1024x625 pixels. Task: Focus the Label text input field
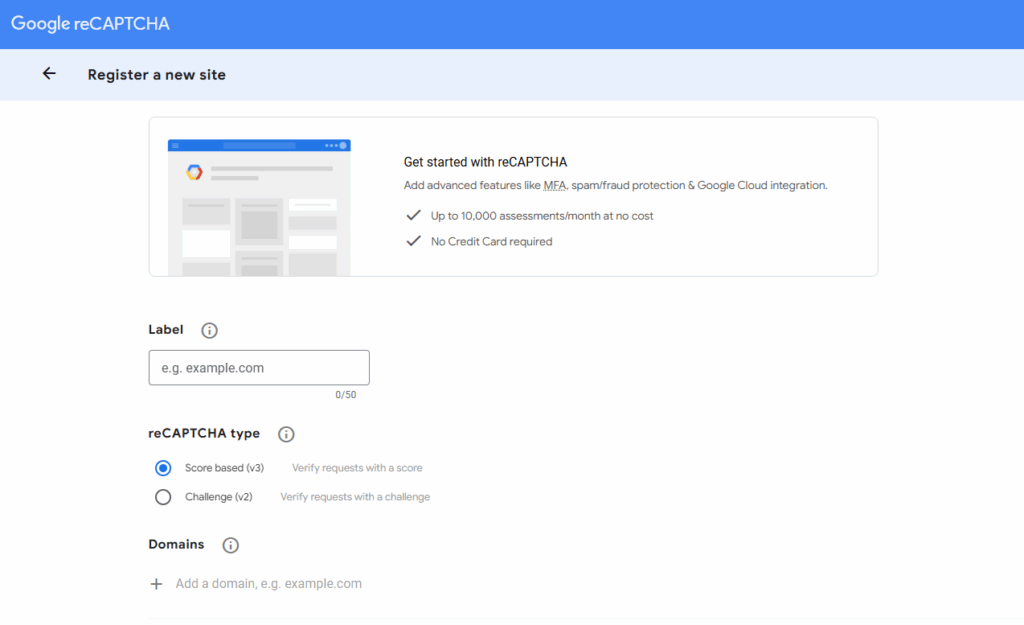pos(259,368)
